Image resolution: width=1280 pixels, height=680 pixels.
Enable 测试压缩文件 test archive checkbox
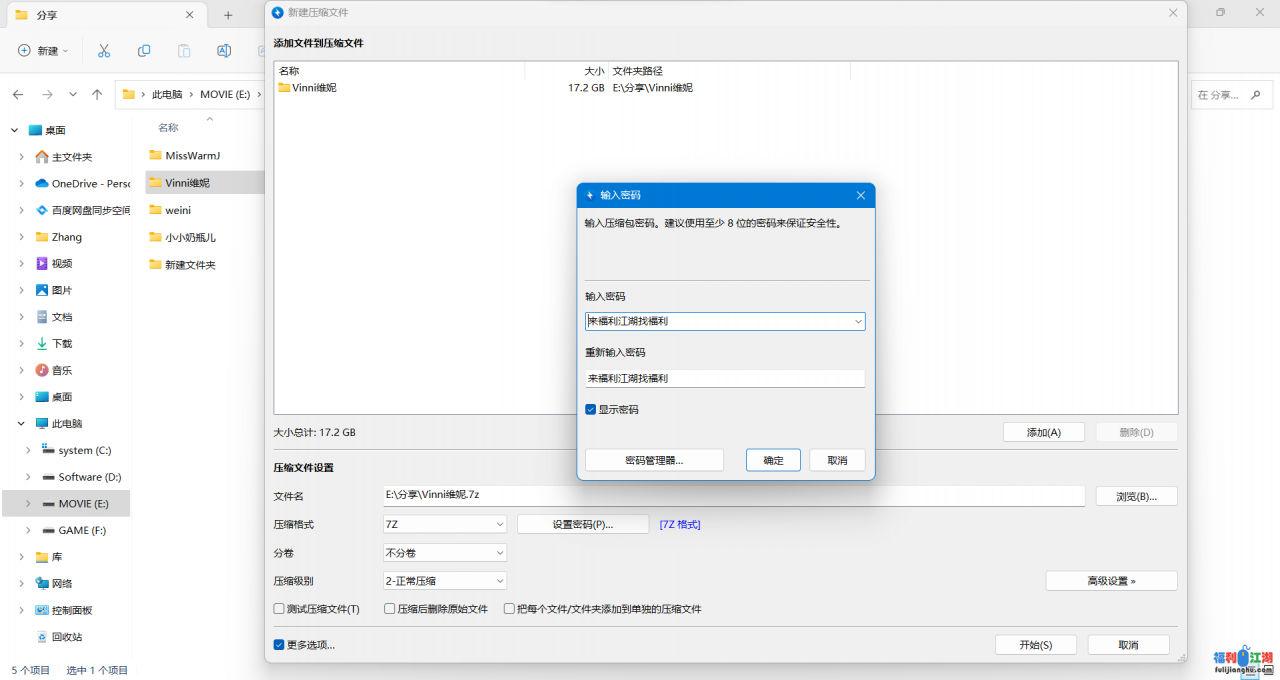[x=279, y=609]
